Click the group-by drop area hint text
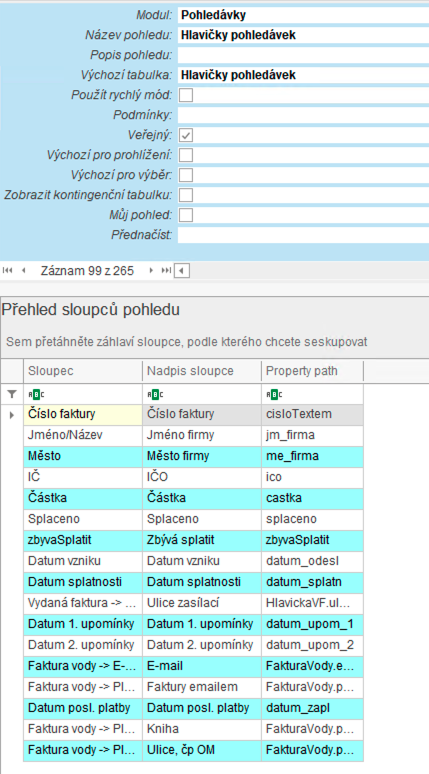 (x=187, y=342)
